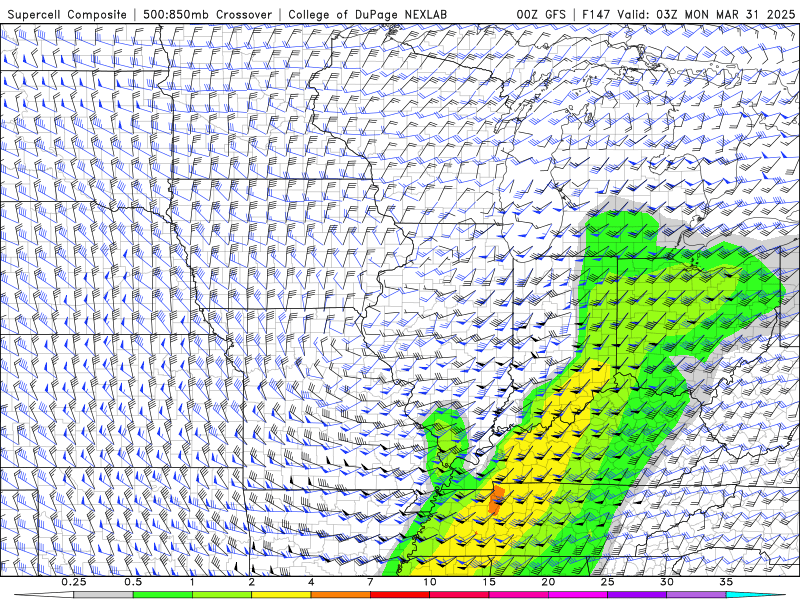Select the 00Z GFS model run label
Screen dimensions: 800x600
[541, 14]
